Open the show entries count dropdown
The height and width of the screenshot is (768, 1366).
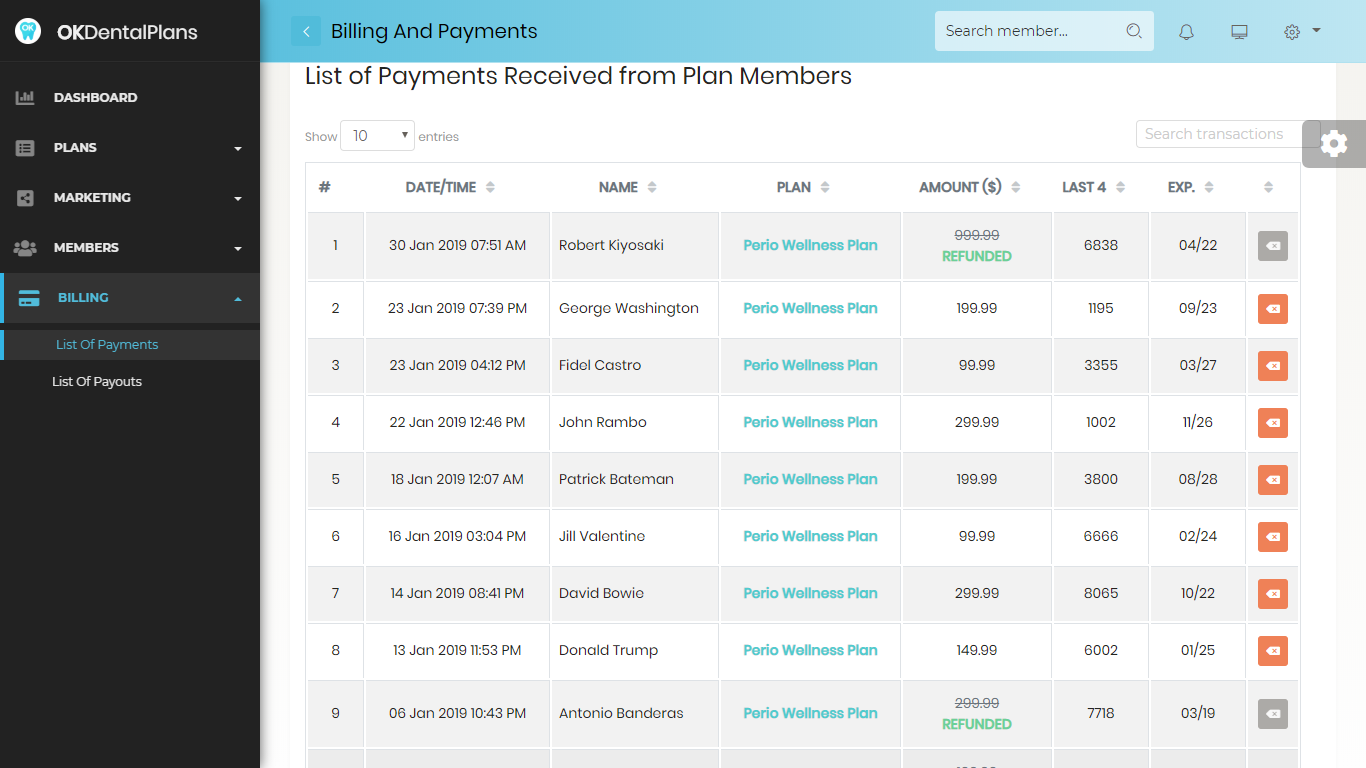(377, 136)
